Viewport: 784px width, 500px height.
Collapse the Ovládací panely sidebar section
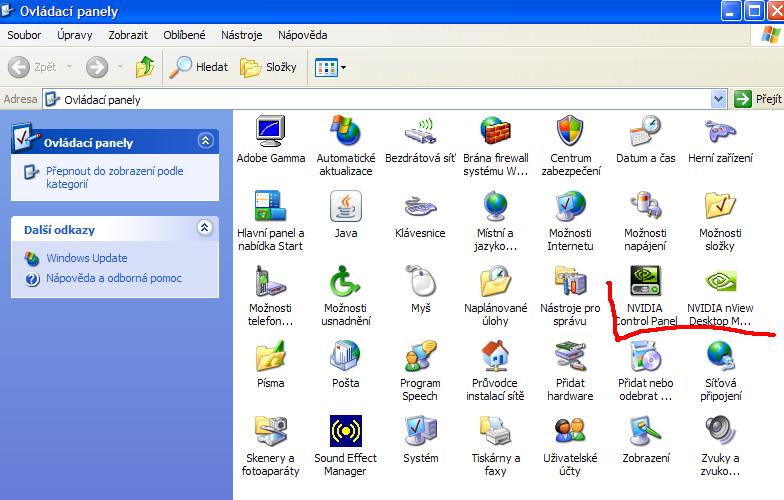206,142
